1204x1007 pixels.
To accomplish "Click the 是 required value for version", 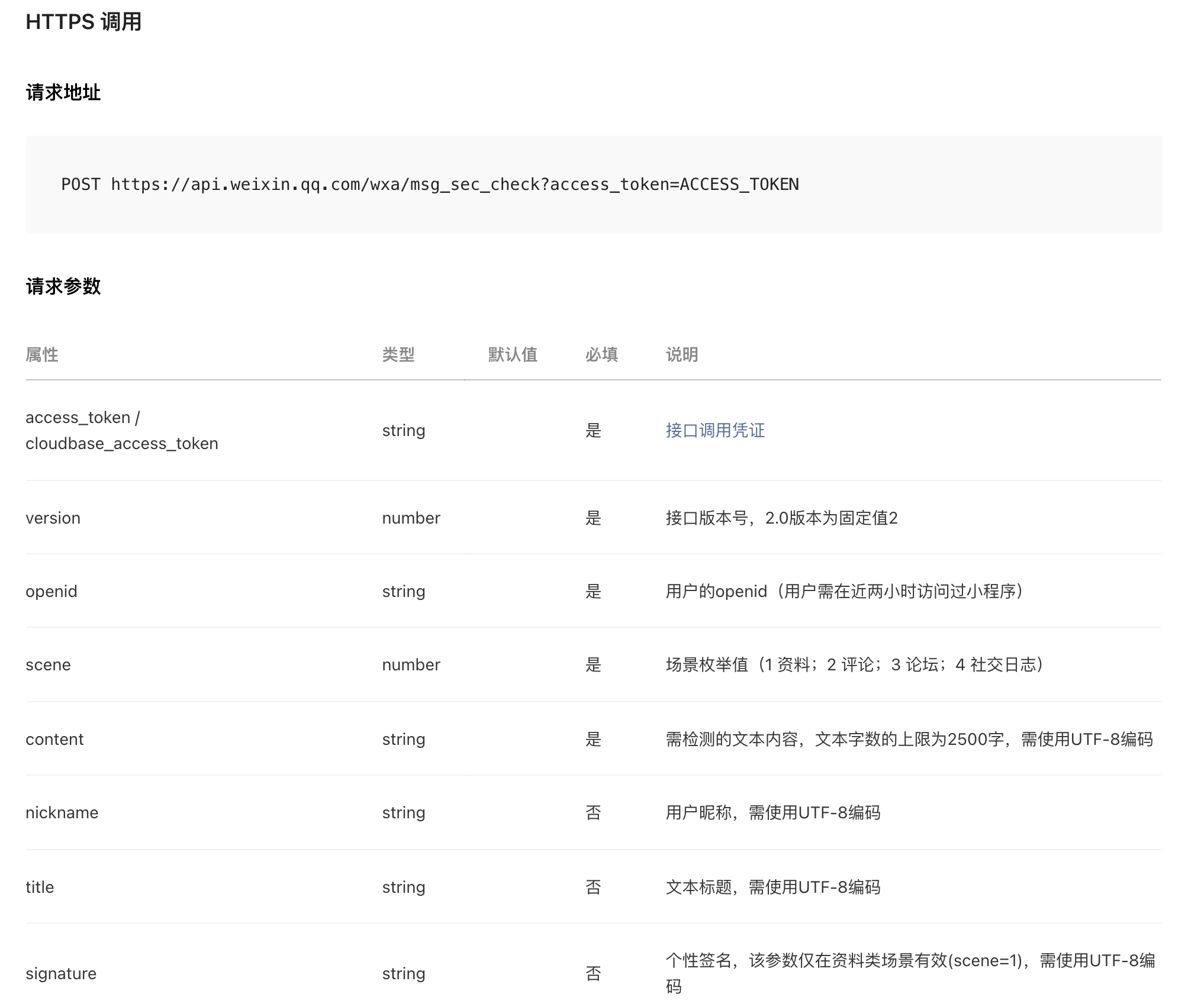I will point(593,518).
